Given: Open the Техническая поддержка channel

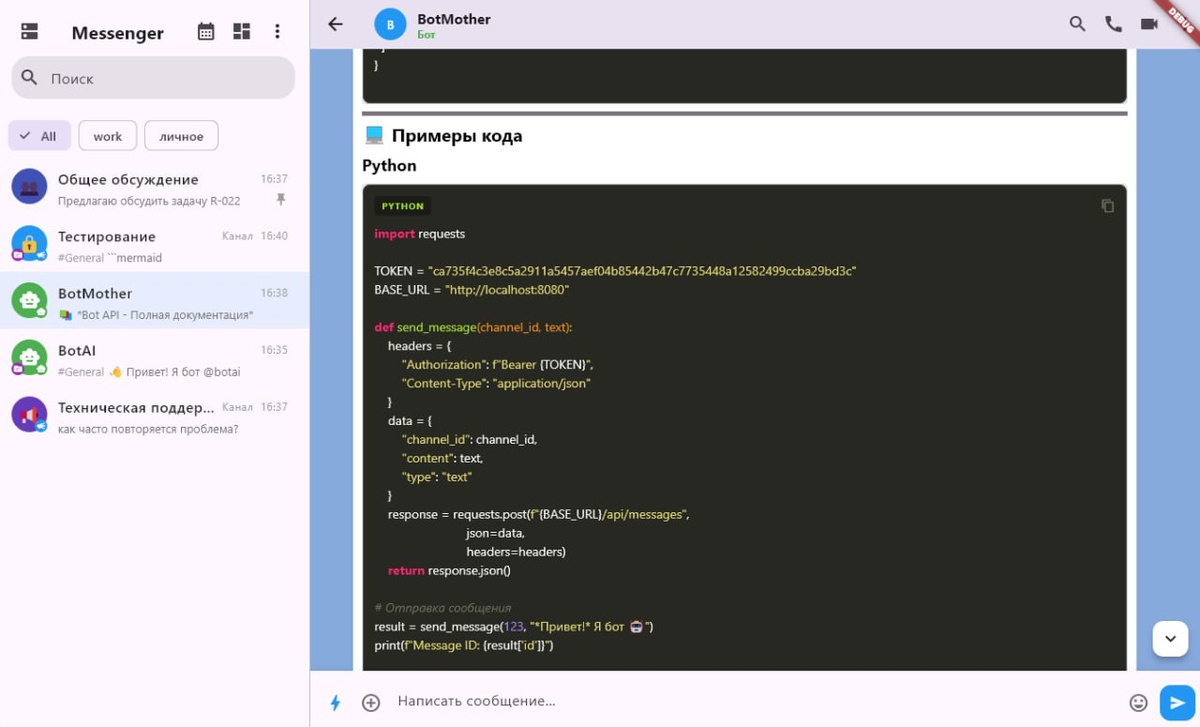Looking at the screenshot, I should 155,415.
